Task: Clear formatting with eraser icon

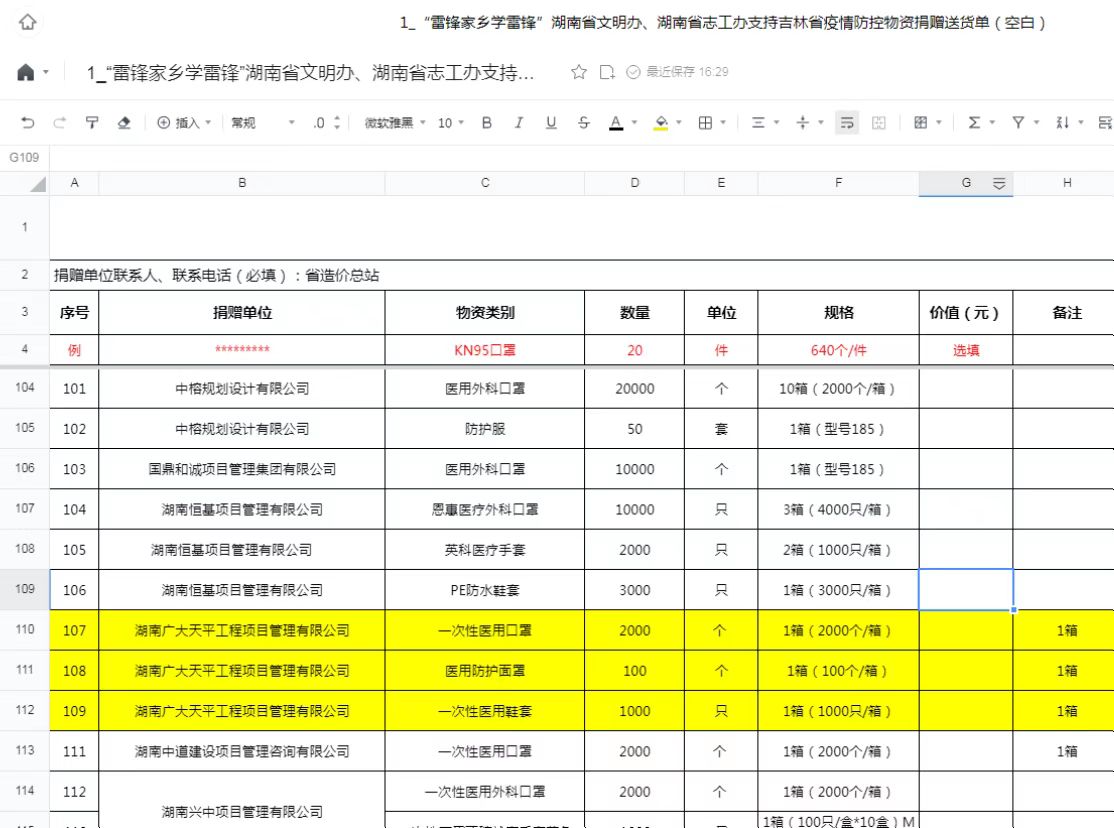Action: [x=124, y=122]
